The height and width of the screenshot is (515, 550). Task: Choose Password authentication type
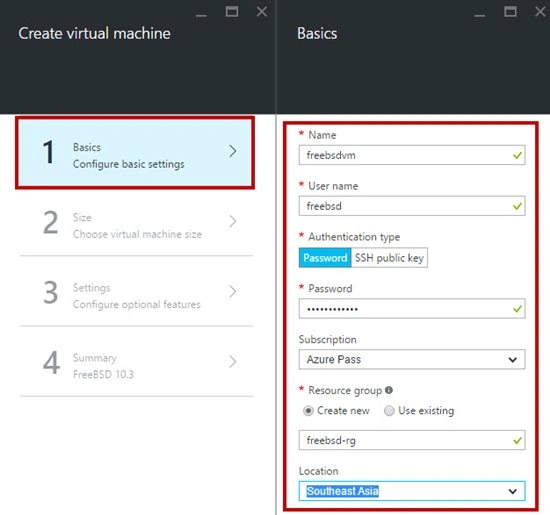(x=325, y=258)
